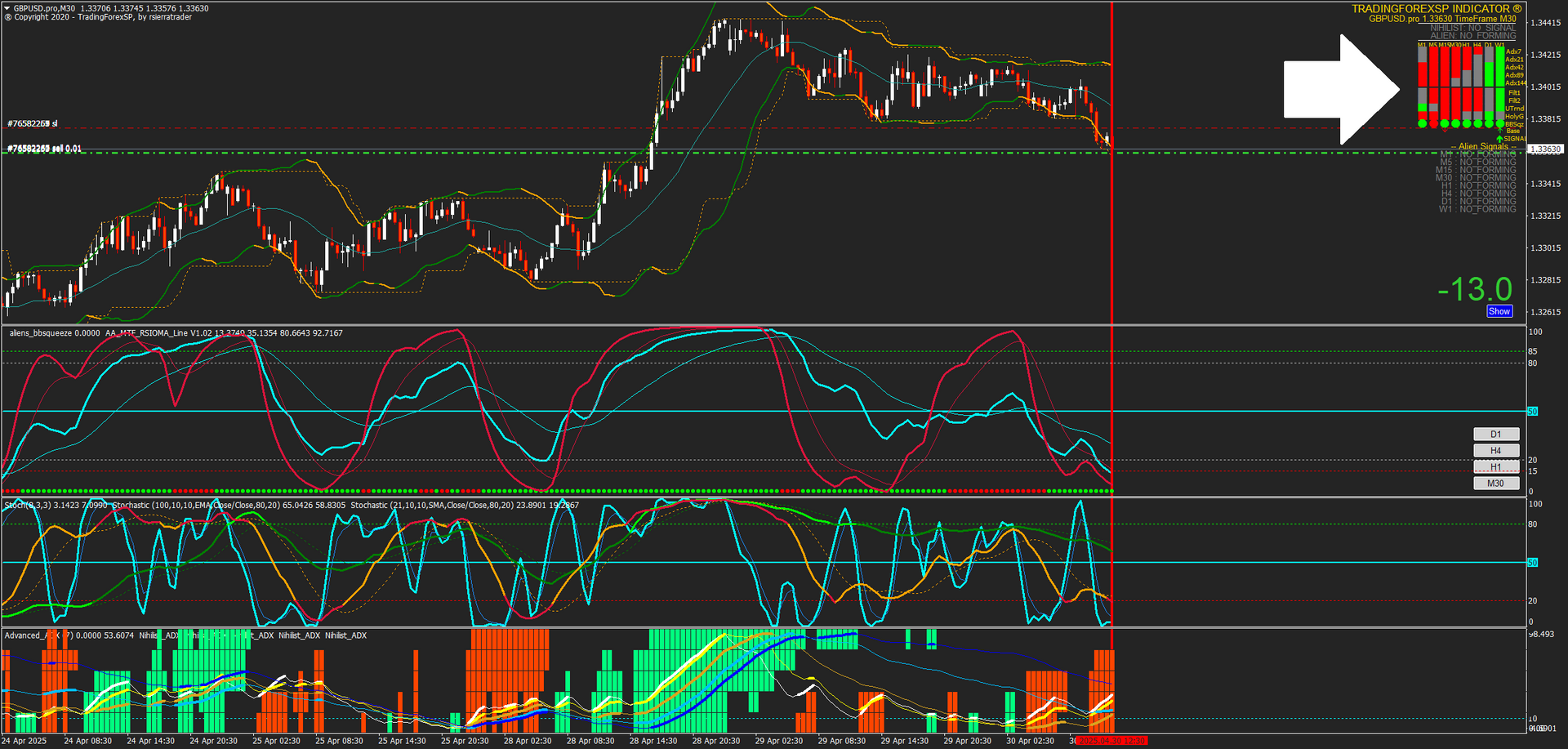This screenshot has width=1568, height=749.
Task: Toggle the UTrnd cell in the H4 column
Action: click(1477, 109)
